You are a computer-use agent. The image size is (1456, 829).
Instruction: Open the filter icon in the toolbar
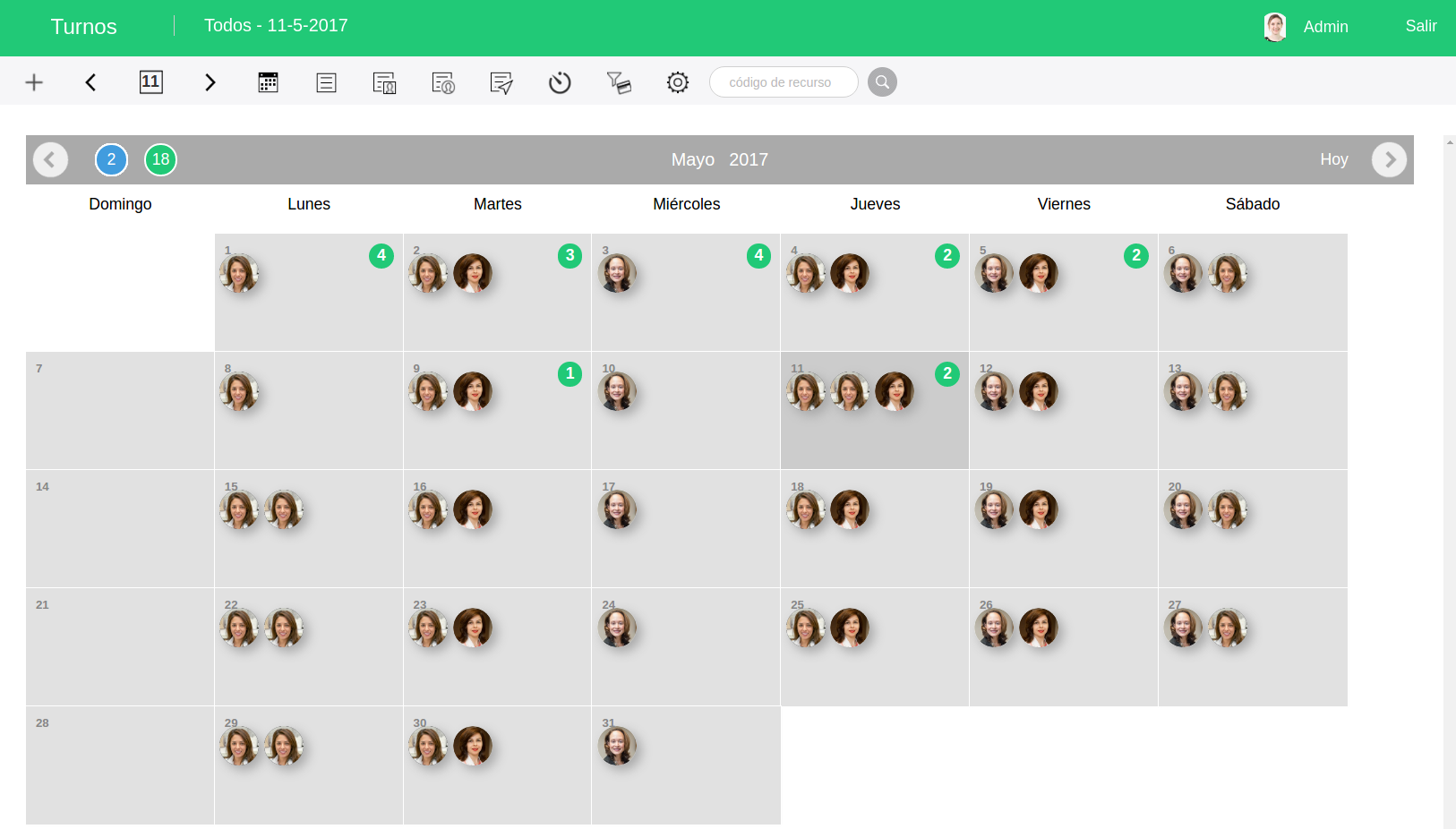pyautogui.click(x=619, y=82)
